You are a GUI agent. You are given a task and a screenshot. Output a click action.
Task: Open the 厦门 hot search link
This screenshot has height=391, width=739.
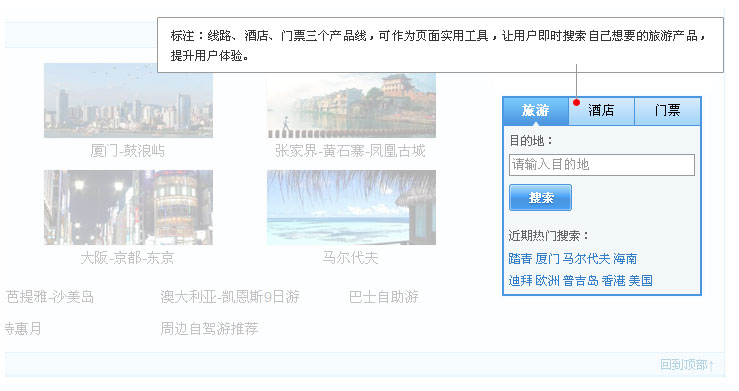click(547, 259)
